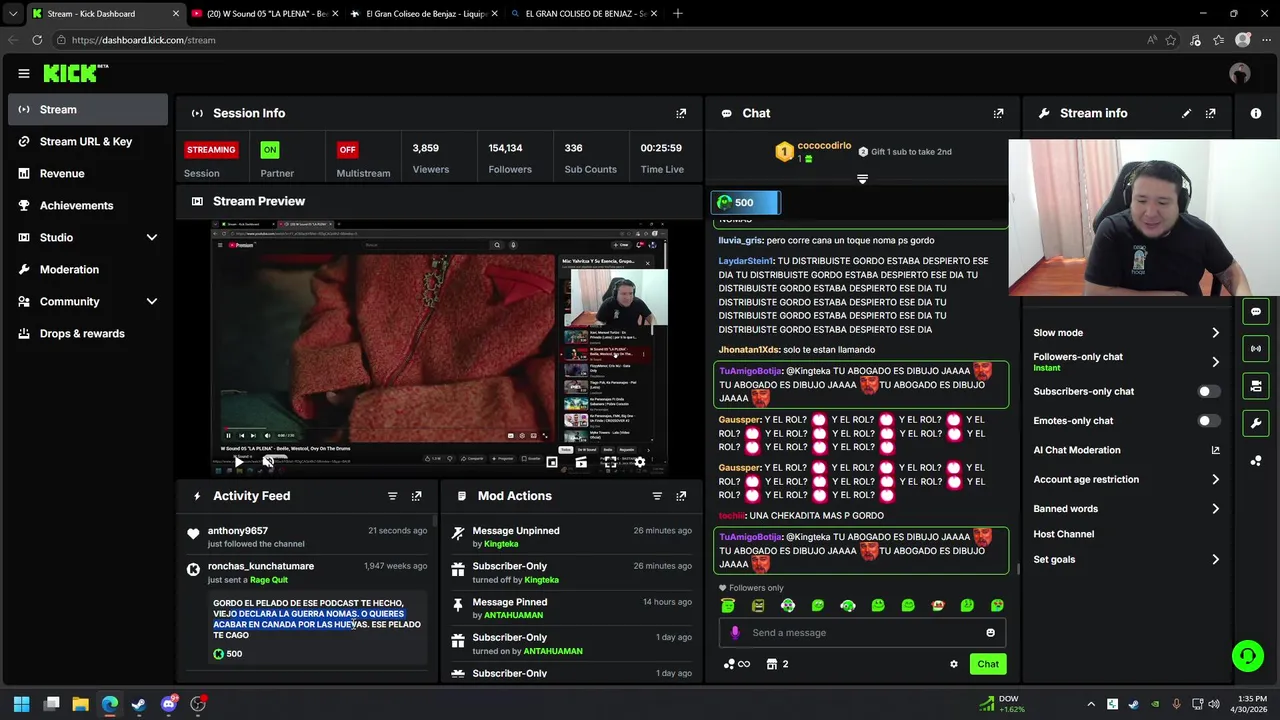Enable picture-in-picture mini player on preview
This screenshot has height=720, width=1280.
[x=552, y=462]
